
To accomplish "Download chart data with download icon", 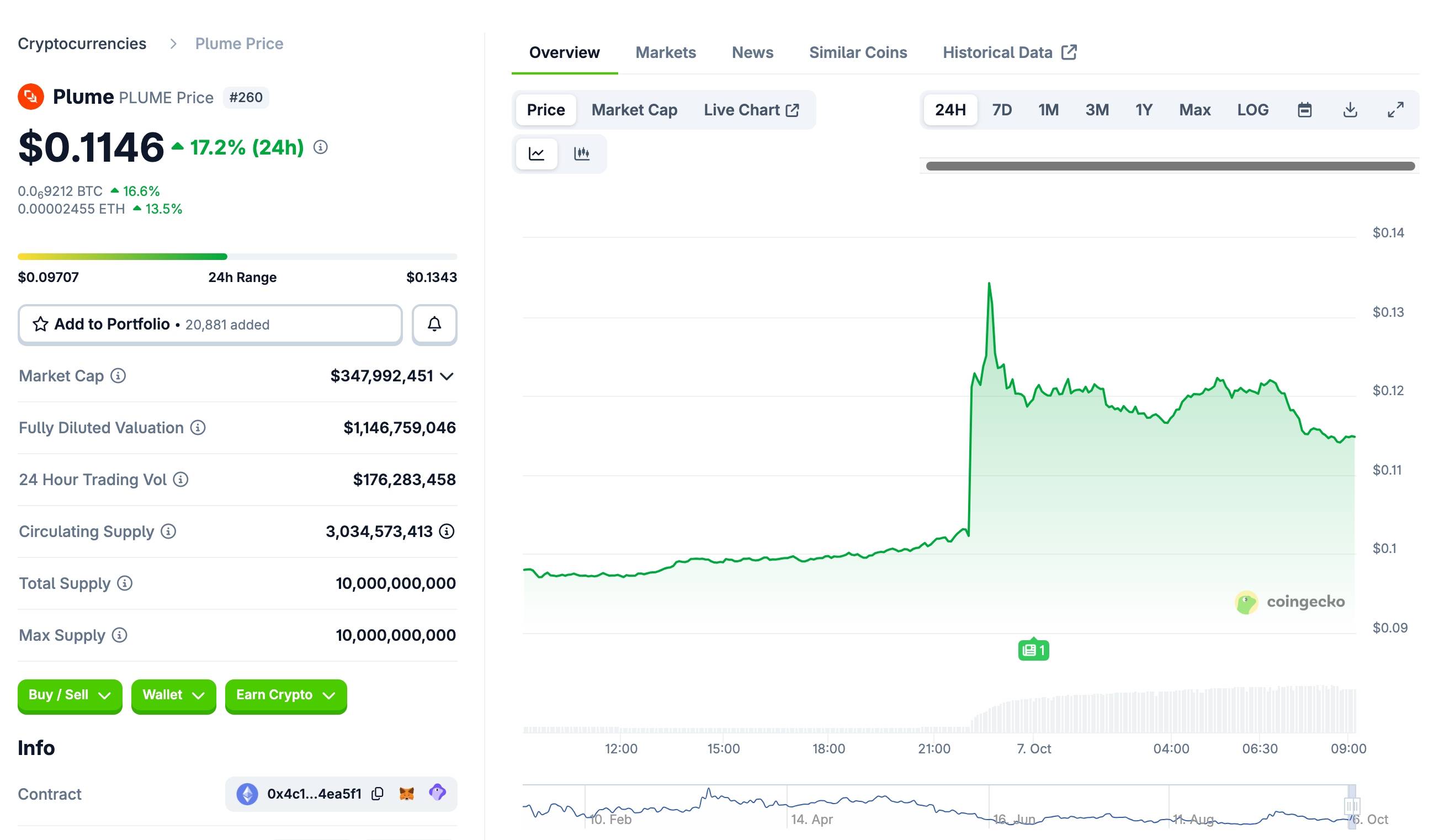I will point(1350,110).
